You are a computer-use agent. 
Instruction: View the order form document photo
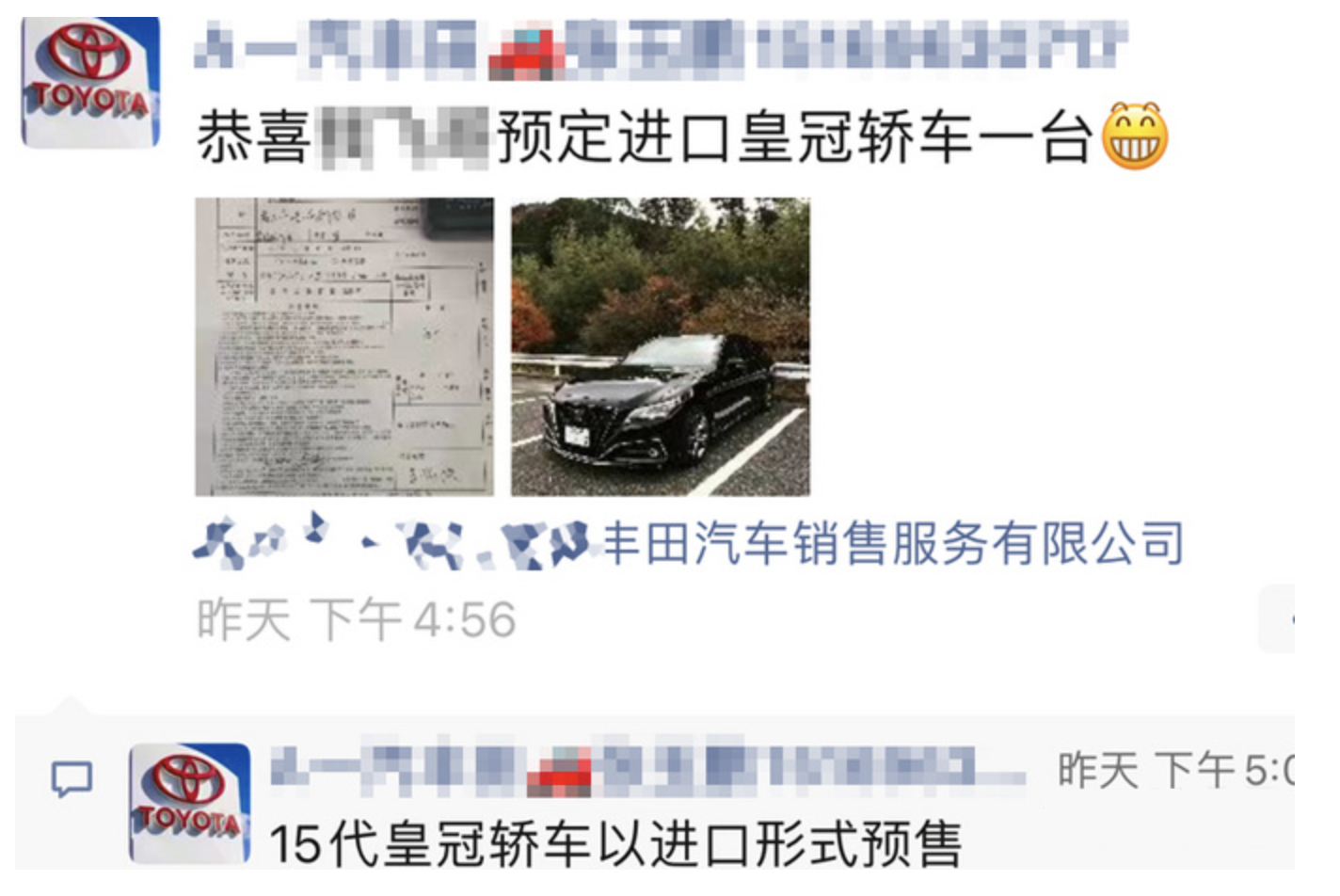point(344,346)
